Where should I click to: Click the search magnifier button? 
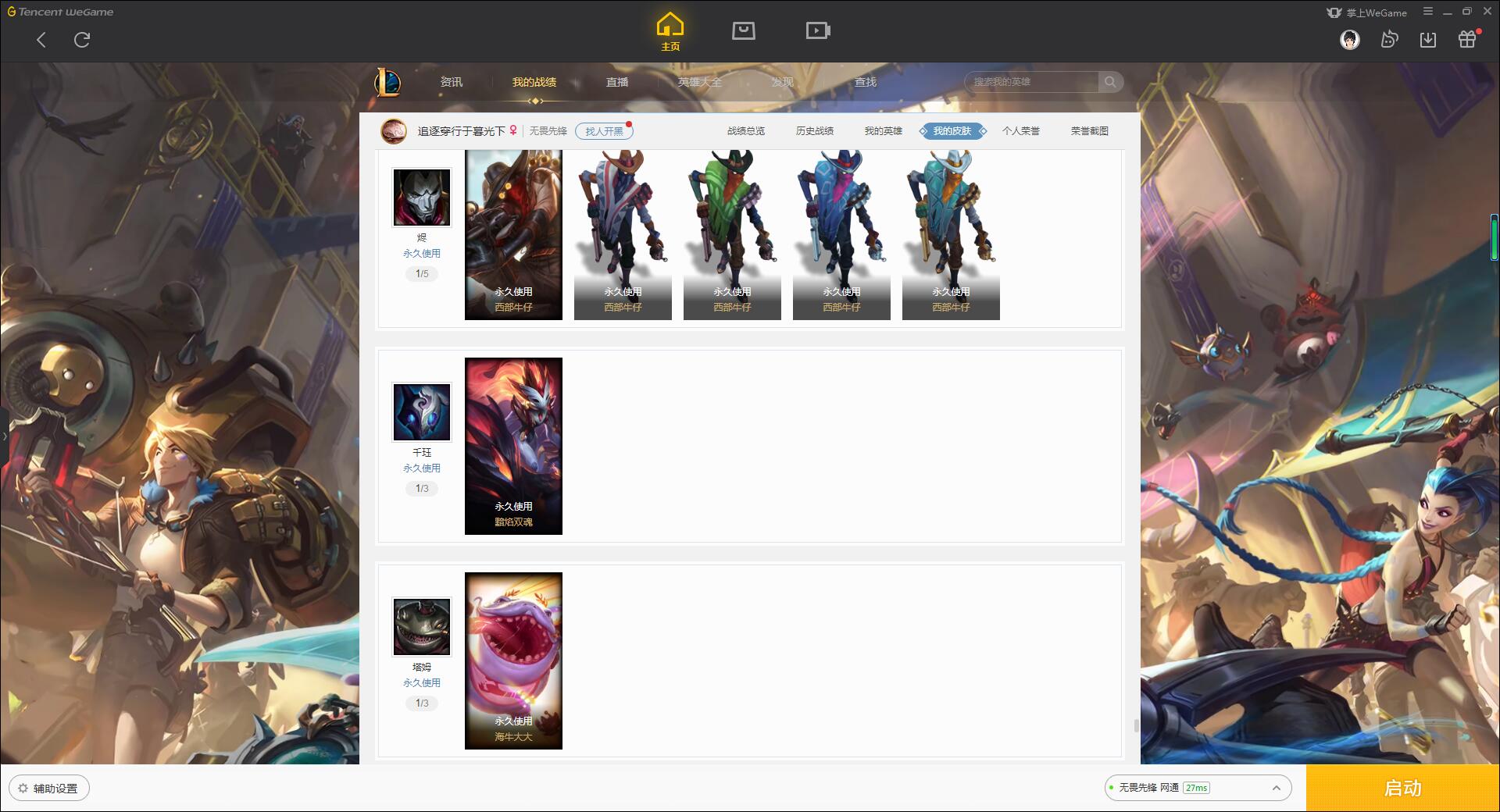coord(1110,82)
